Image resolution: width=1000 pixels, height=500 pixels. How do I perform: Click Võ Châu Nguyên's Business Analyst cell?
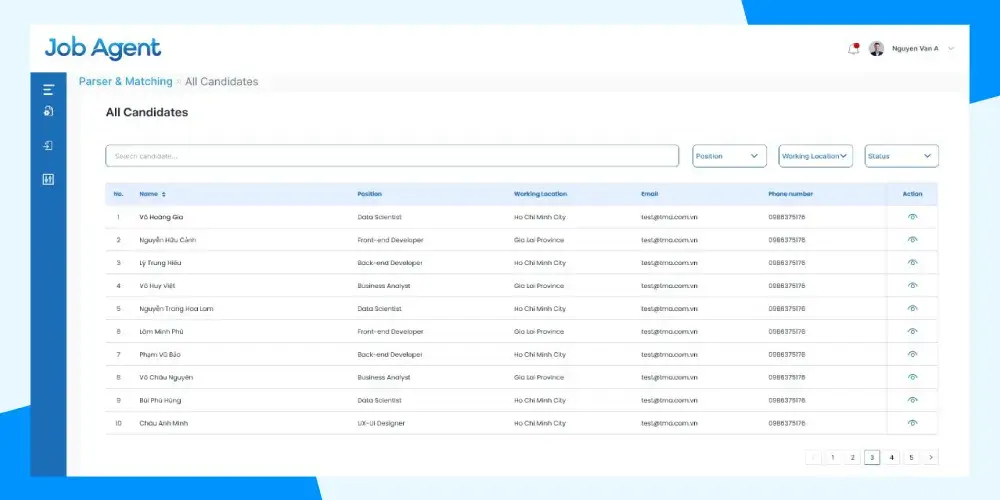(x=383, y=378)
